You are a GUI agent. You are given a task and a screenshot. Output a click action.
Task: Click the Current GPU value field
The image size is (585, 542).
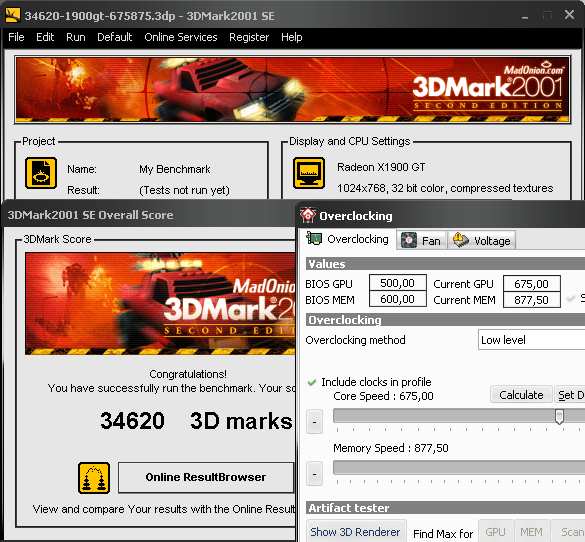(531, 284)
